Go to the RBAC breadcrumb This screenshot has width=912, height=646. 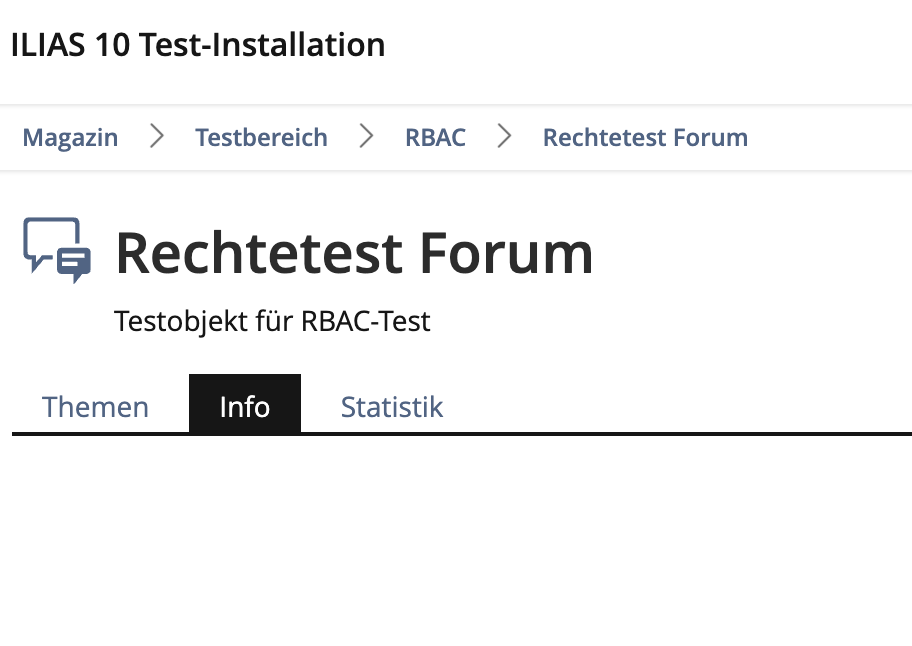(435, 137)
